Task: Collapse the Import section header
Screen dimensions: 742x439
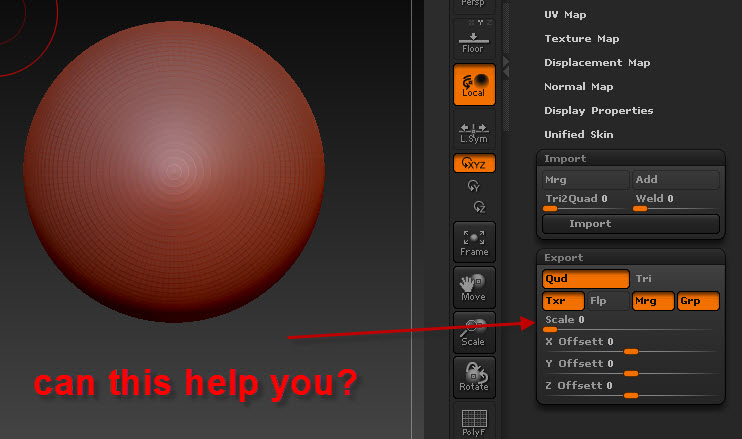Action: [x=630, y=158]
